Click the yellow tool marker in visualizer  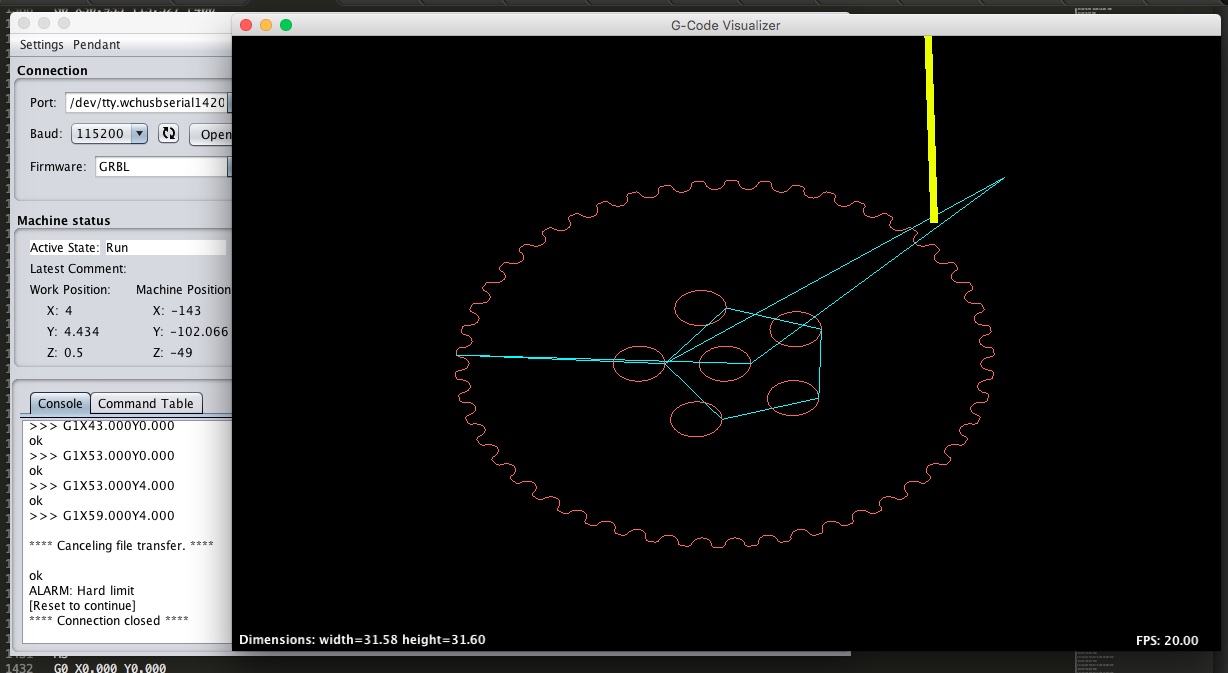pos(931,128)
